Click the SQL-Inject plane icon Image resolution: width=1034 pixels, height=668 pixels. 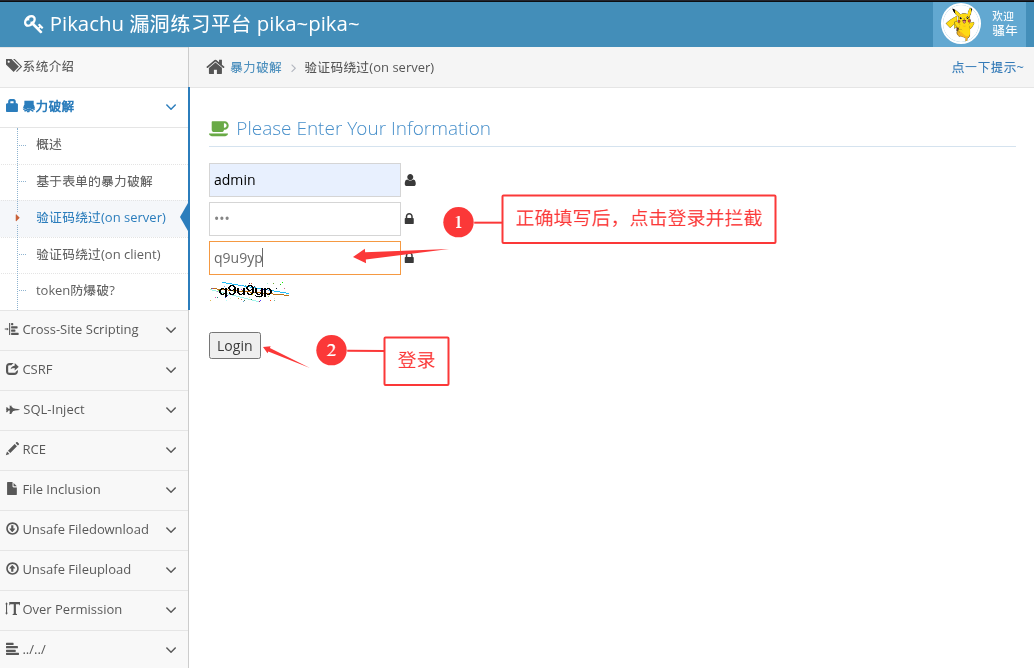pos(12,410)
